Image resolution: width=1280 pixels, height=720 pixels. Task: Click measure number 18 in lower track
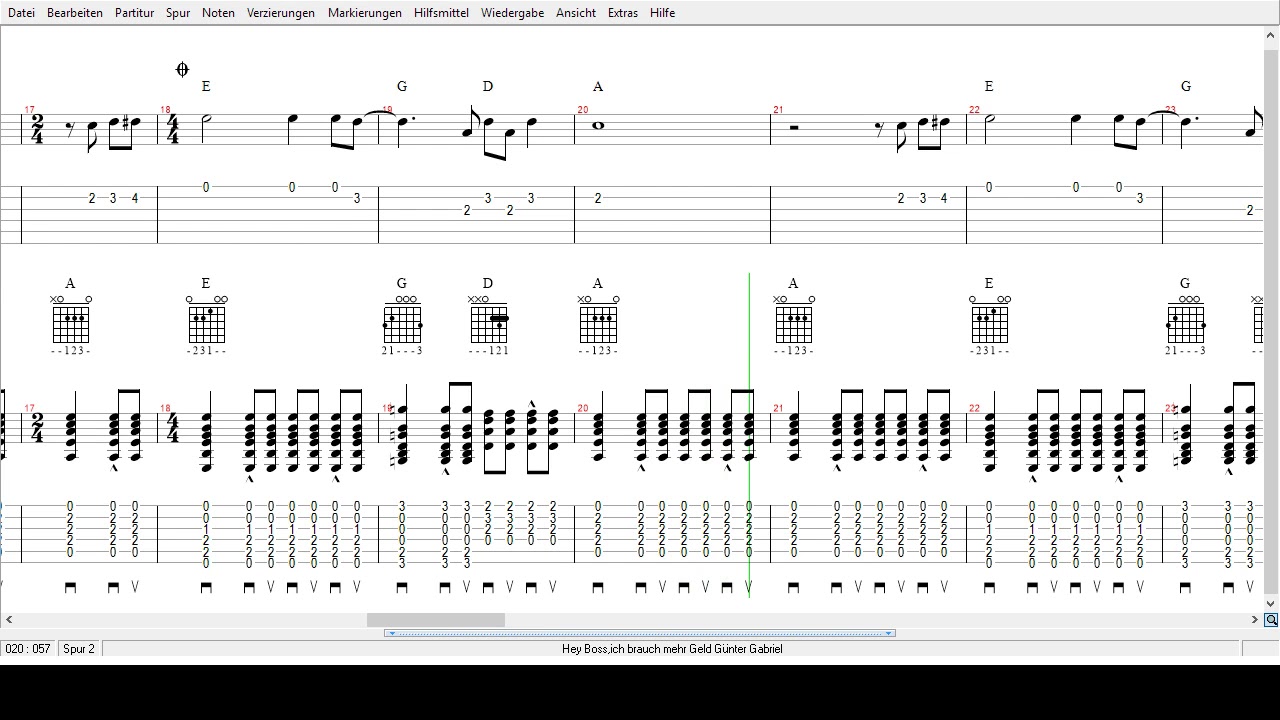tap(166, 408)
